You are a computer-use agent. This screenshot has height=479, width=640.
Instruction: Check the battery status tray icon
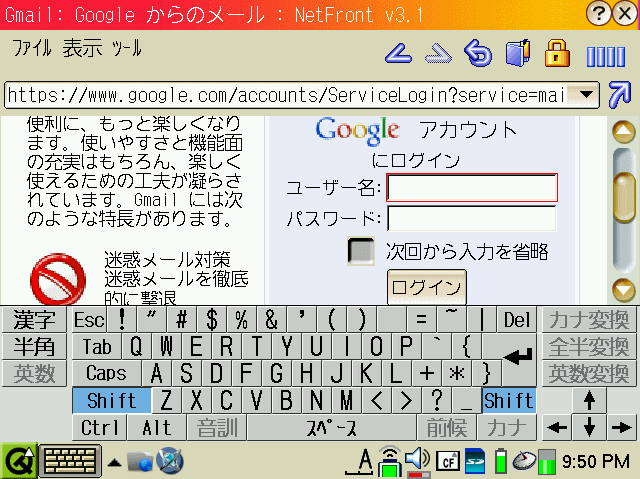tap(501, 461)
